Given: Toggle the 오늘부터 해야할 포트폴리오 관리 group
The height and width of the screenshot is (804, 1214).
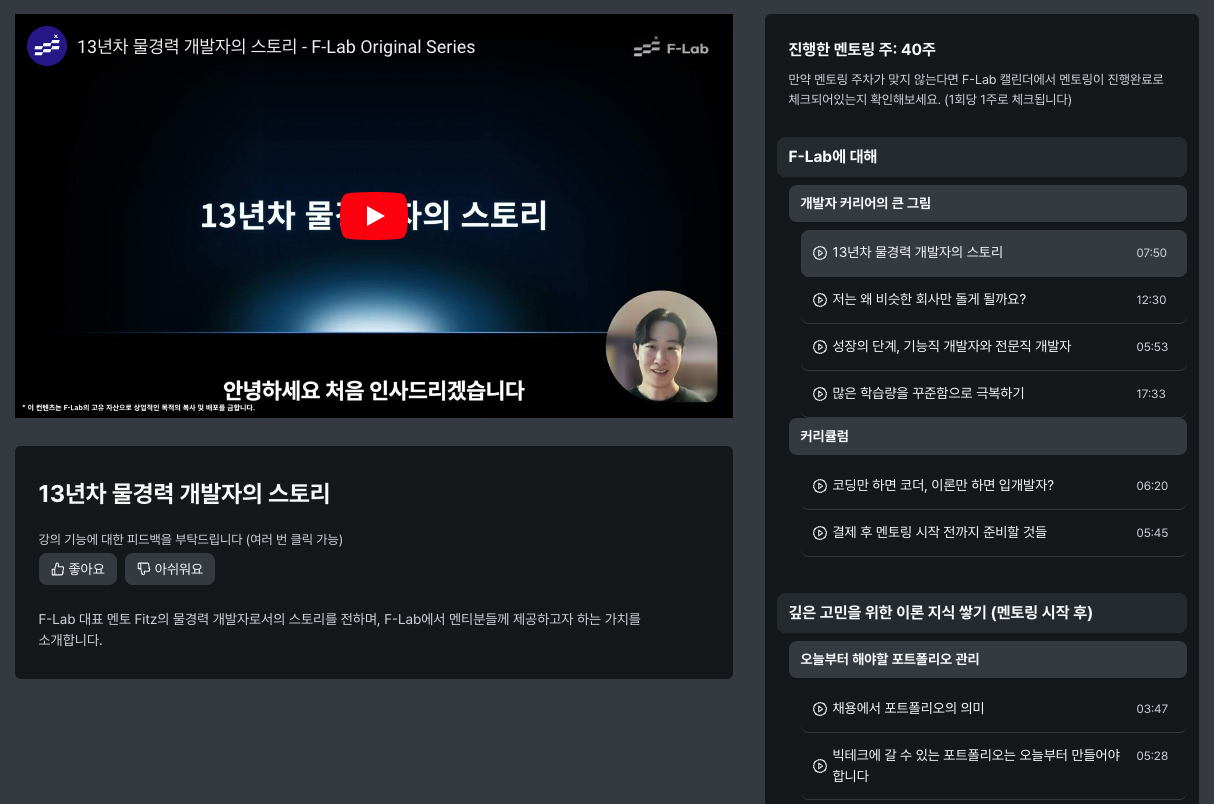Looking at the screenshot, I should (987, 660).
